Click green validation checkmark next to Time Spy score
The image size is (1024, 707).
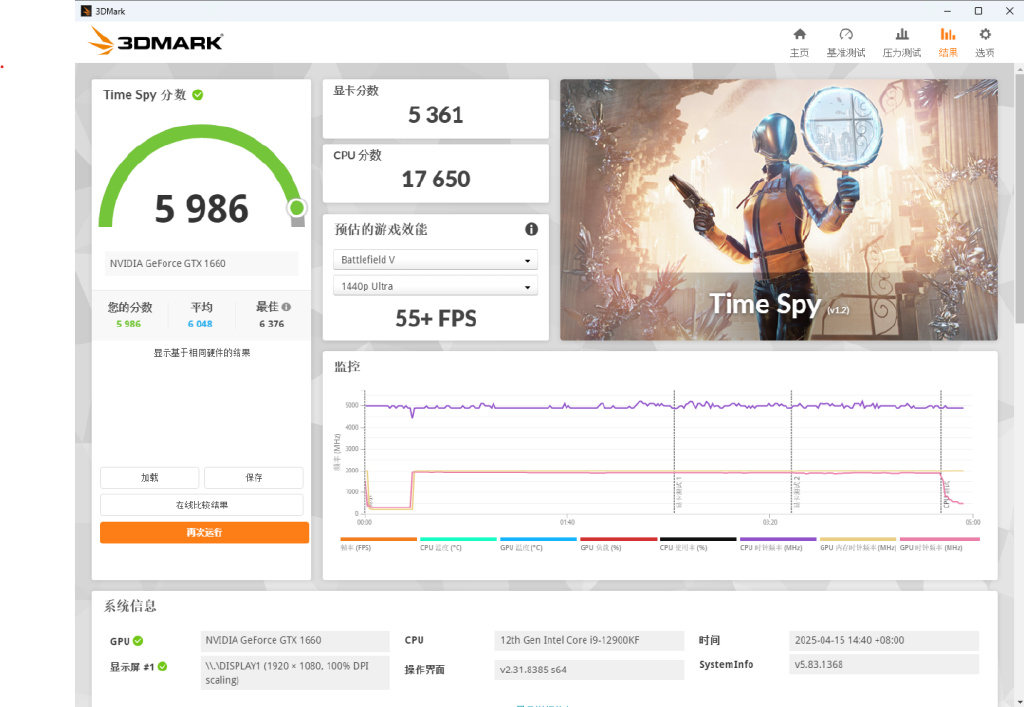pyautogui.click(x=198, y=95)
